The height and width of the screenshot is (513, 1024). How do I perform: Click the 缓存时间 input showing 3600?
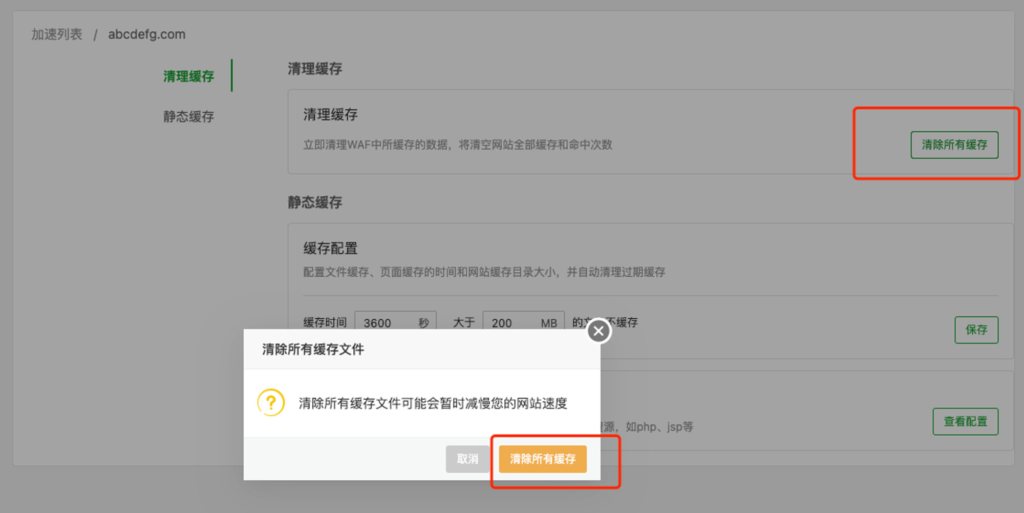(x=395, y=322)
